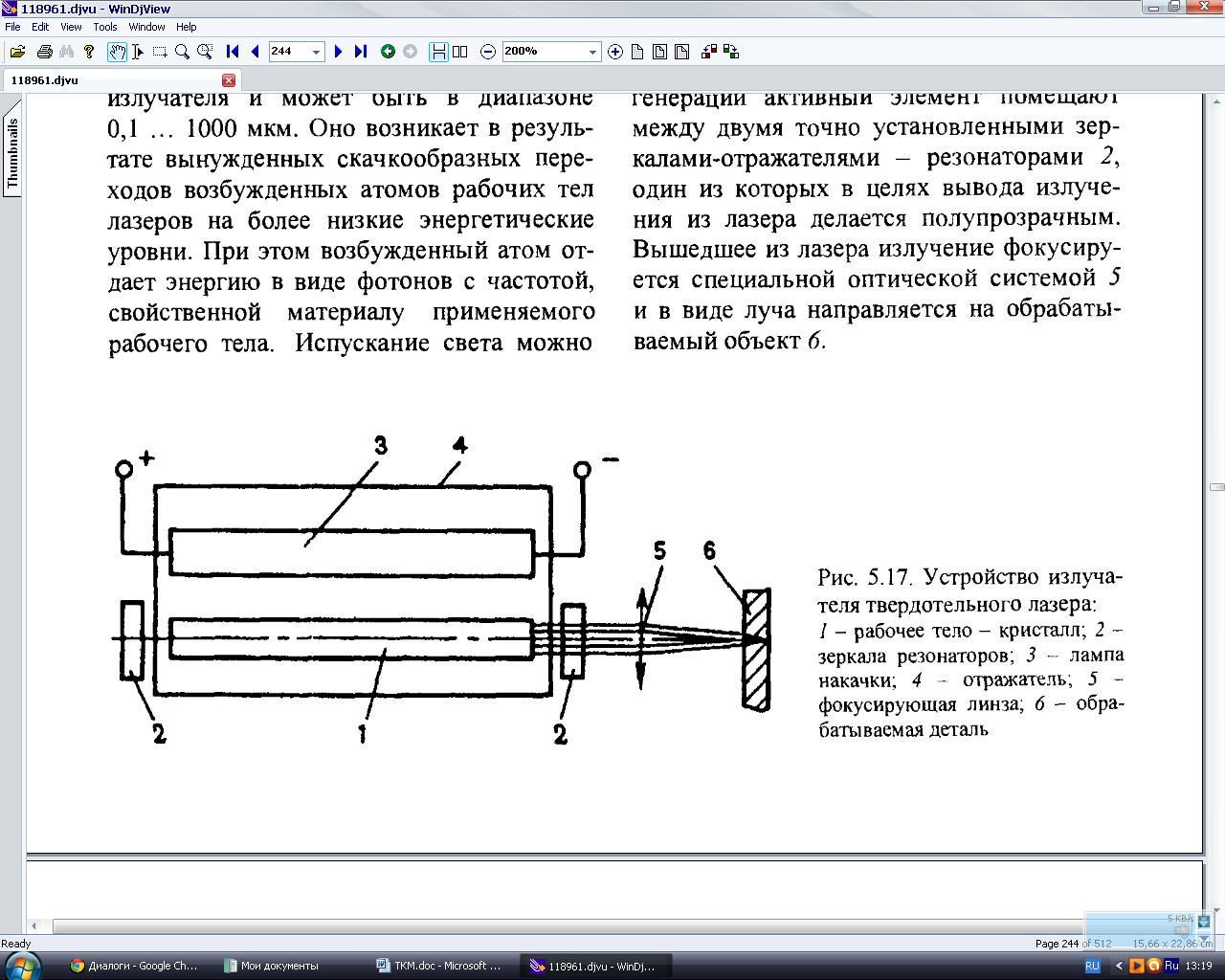
Task: Click the rotate left icon
Action: point(709,52)
